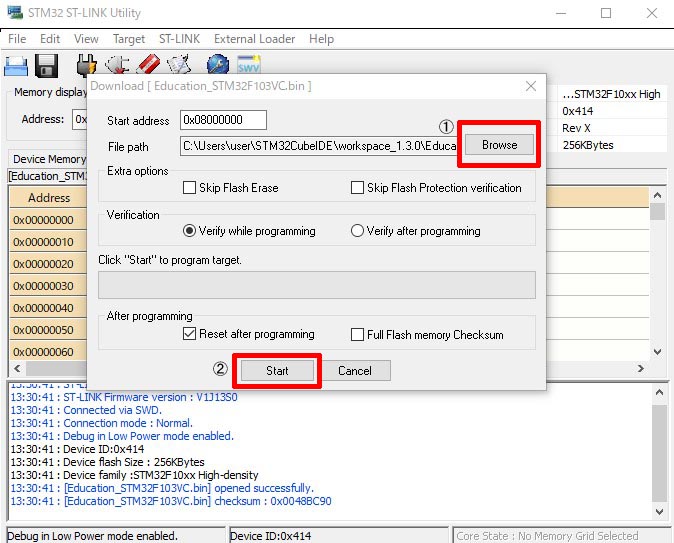Minimize the ST-LINK Utility window
The width and height of the screenshot is (674, 543).
point(561,13)
